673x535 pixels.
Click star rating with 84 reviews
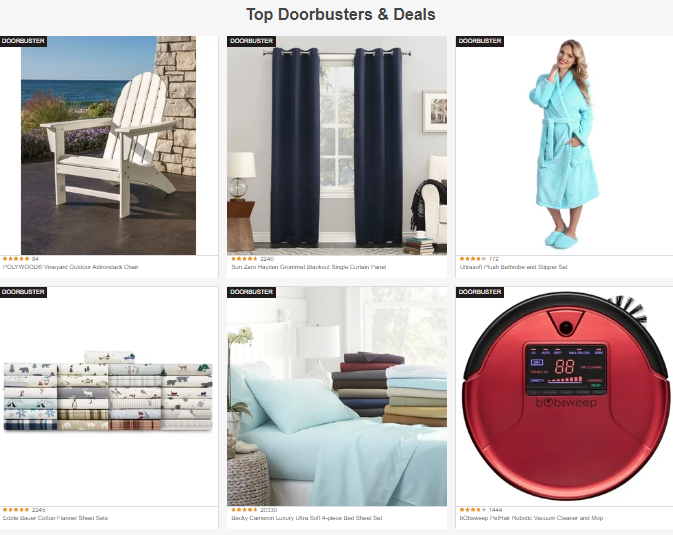pos(21,259)
